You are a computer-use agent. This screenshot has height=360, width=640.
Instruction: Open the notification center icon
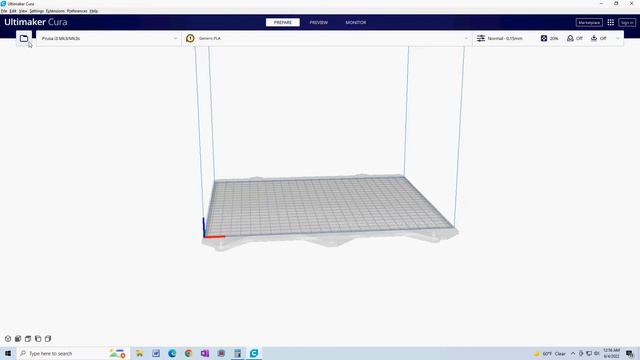pos(630,353)
